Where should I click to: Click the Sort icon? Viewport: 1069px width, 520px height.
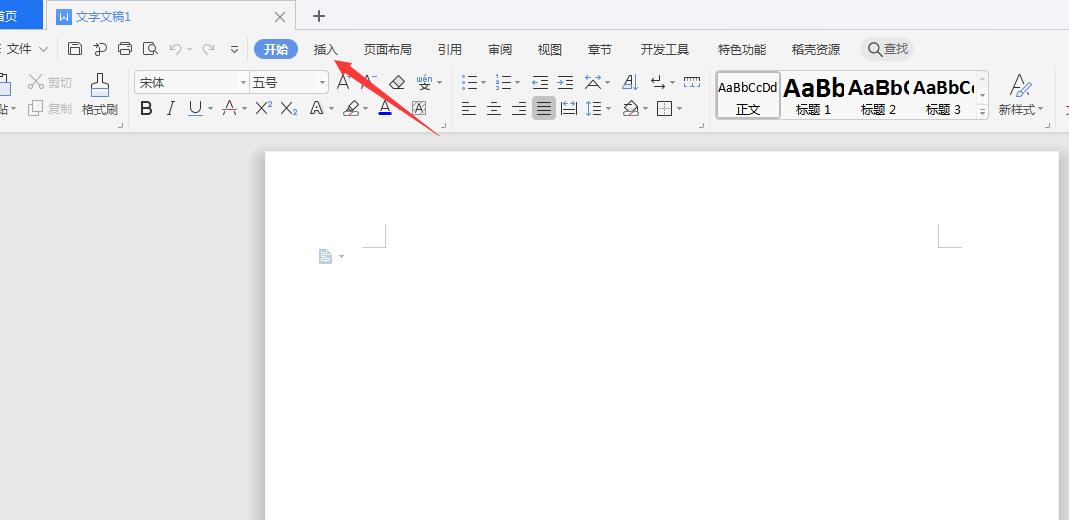[631, 82]
